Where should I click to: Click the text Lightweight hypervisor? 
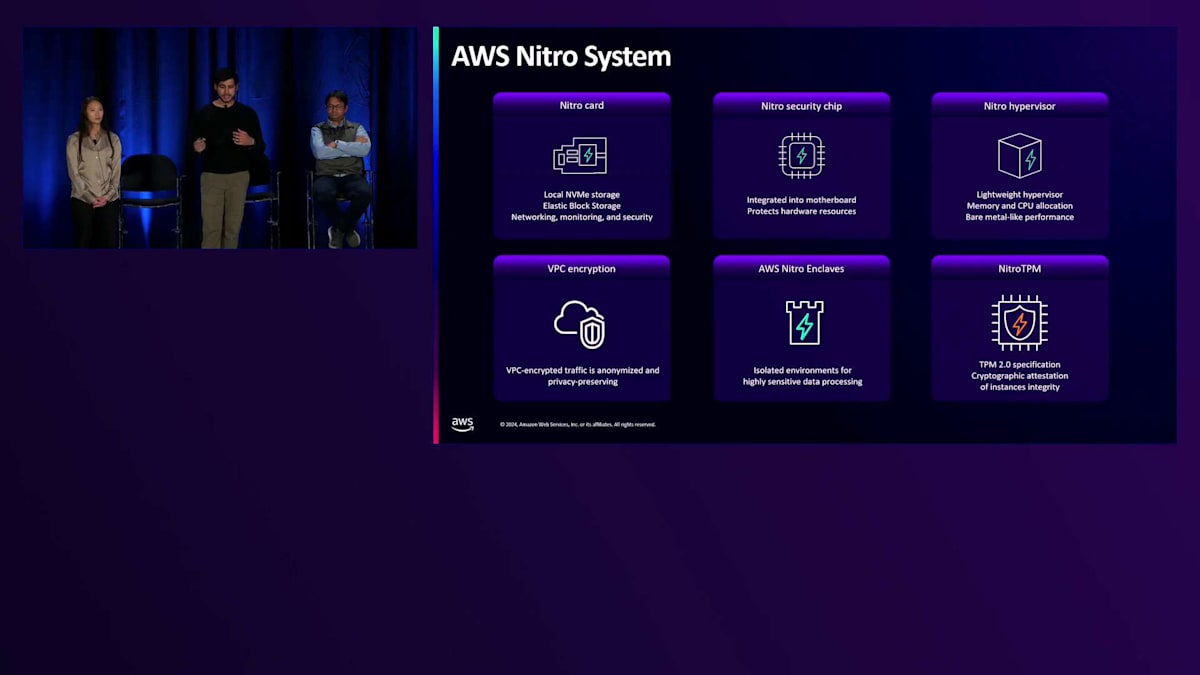[x=1020, y=195]
